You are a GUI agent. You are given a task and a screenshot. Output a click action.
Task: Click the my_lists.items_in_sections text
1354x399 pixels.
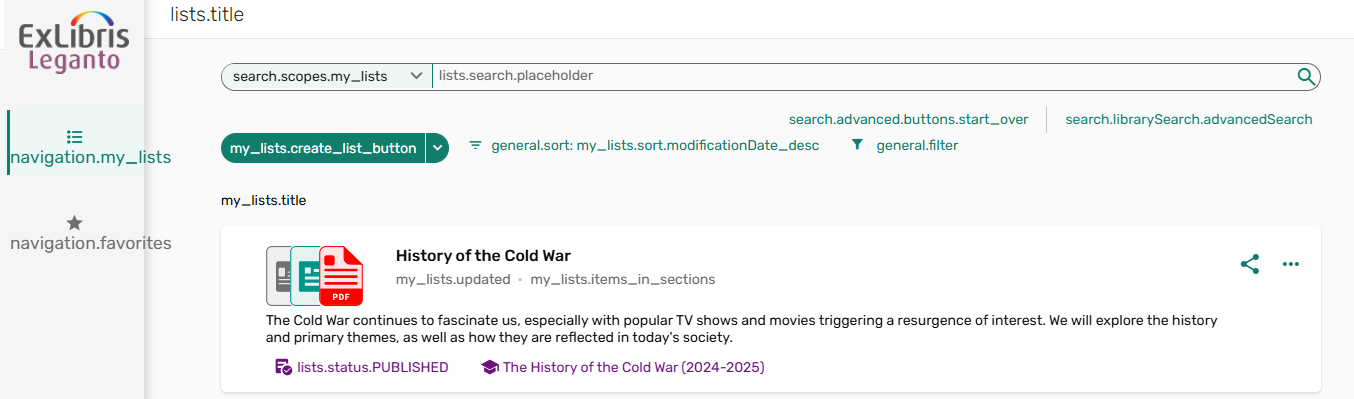click(623, 279)
